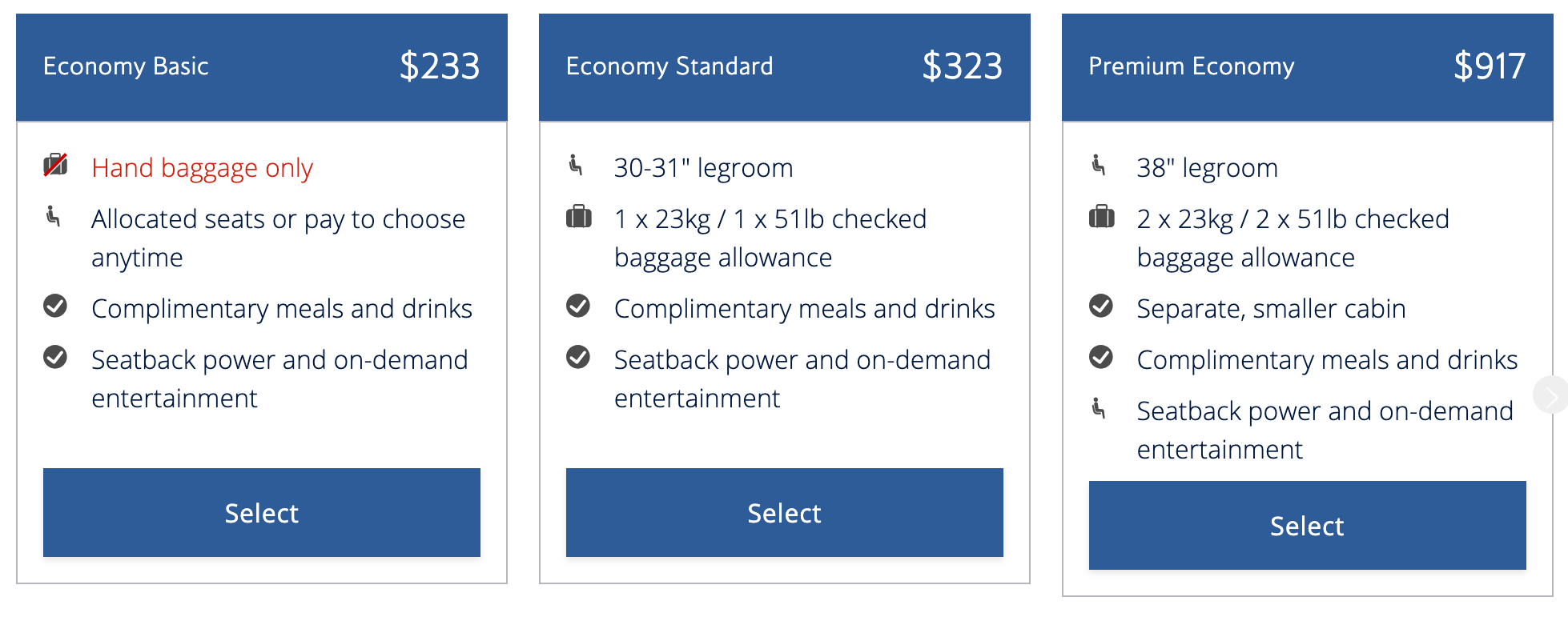This screenshot has width=1568, height=629.
Task: Click Economy Basic seatback power checkmark
Action: pos(55,357)
